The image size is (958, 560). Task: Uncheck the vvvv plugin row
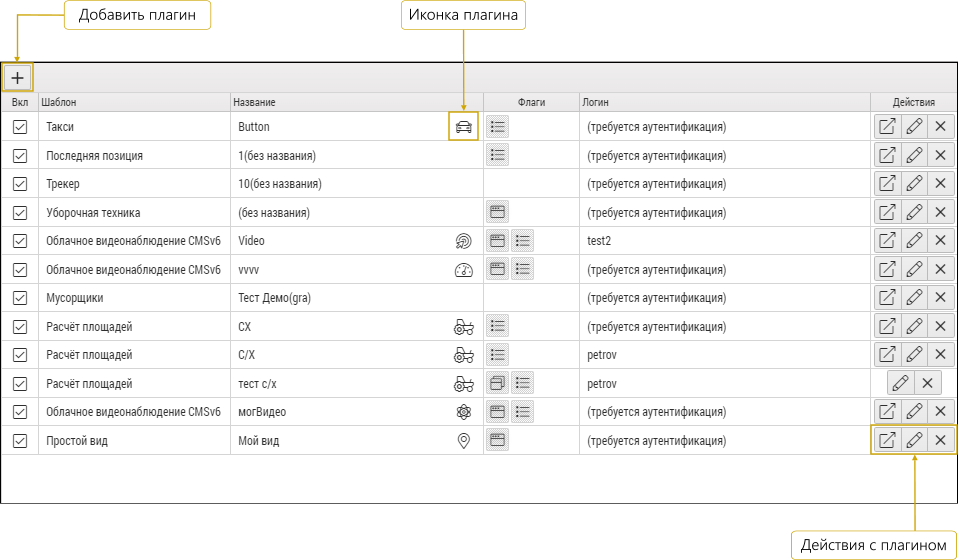[x=20, y=269]
